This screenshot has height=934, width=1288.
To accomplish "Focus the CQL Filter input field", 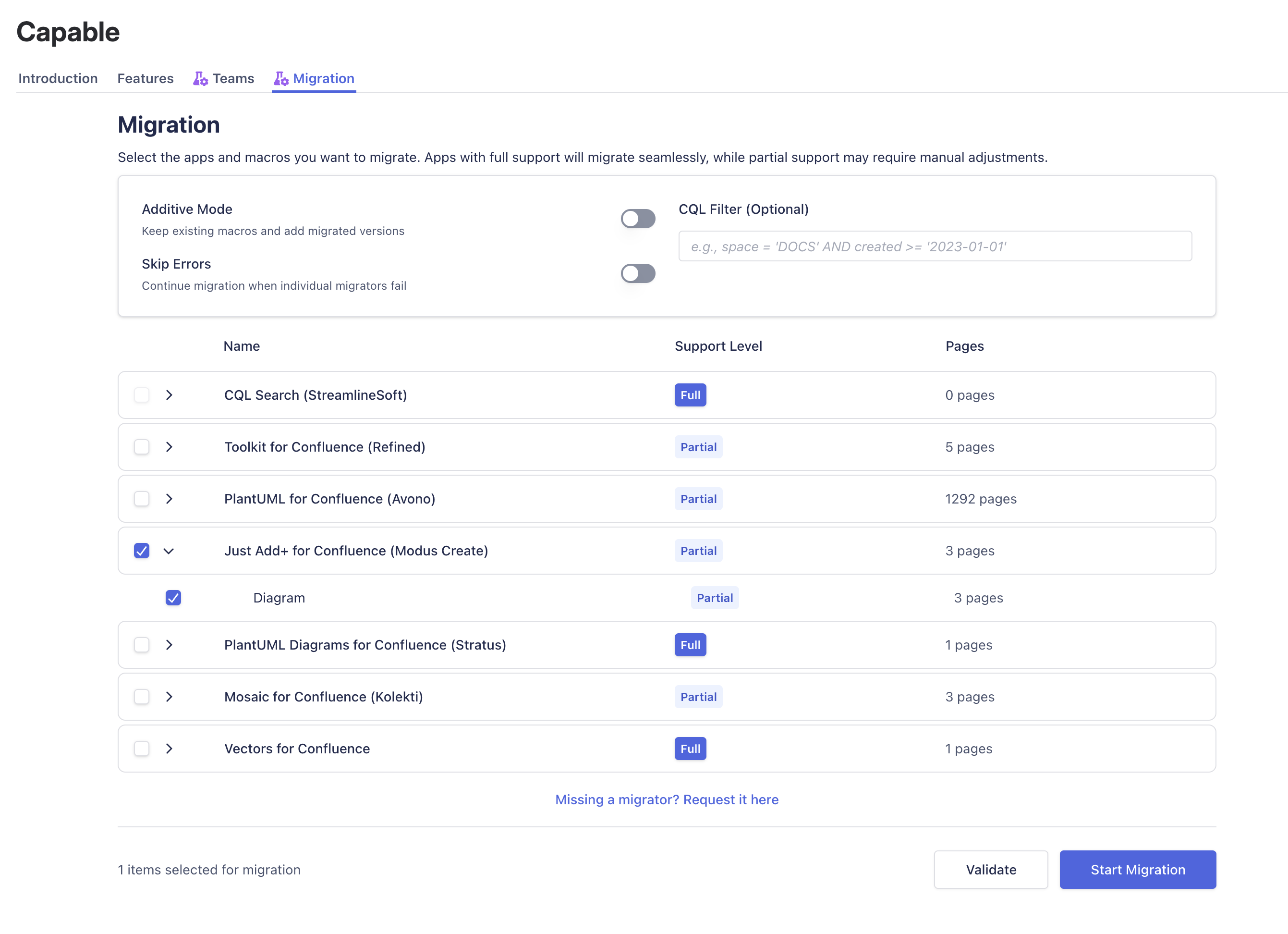I will pos(935,246).
